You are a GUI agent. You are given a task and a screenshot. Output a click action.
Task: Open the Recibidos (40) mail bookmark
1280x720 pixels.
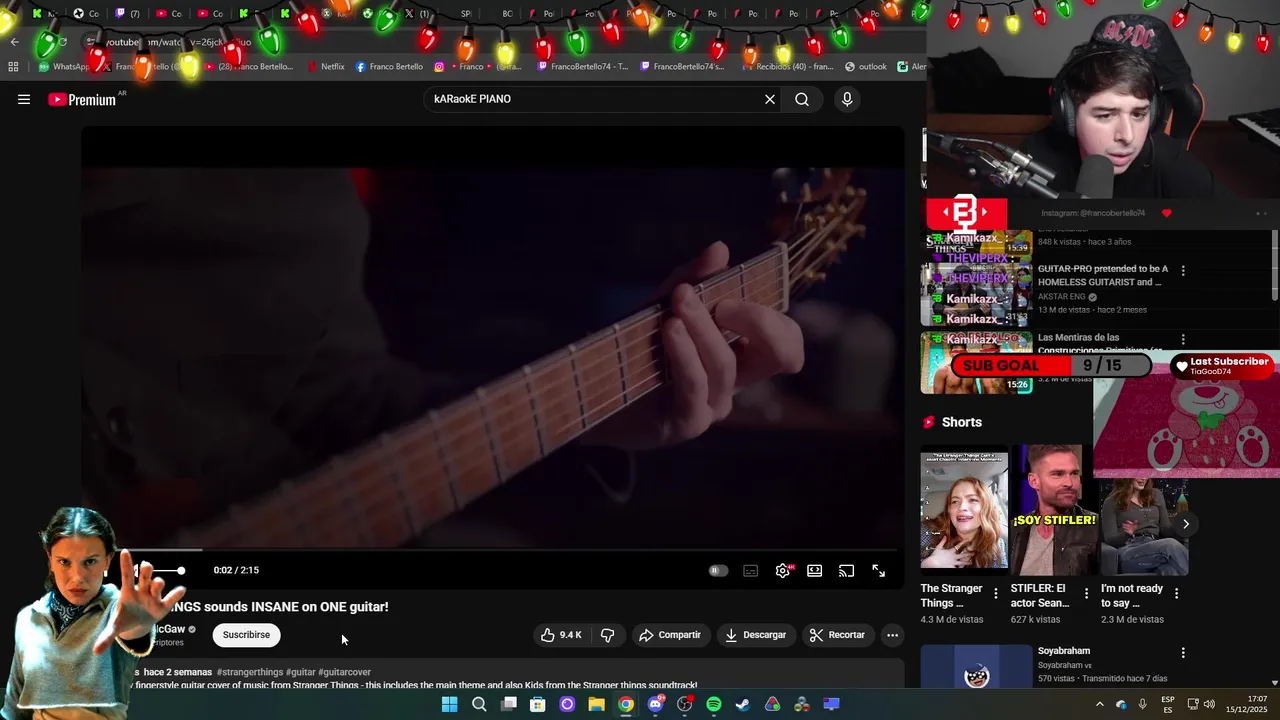click(788, 67)
